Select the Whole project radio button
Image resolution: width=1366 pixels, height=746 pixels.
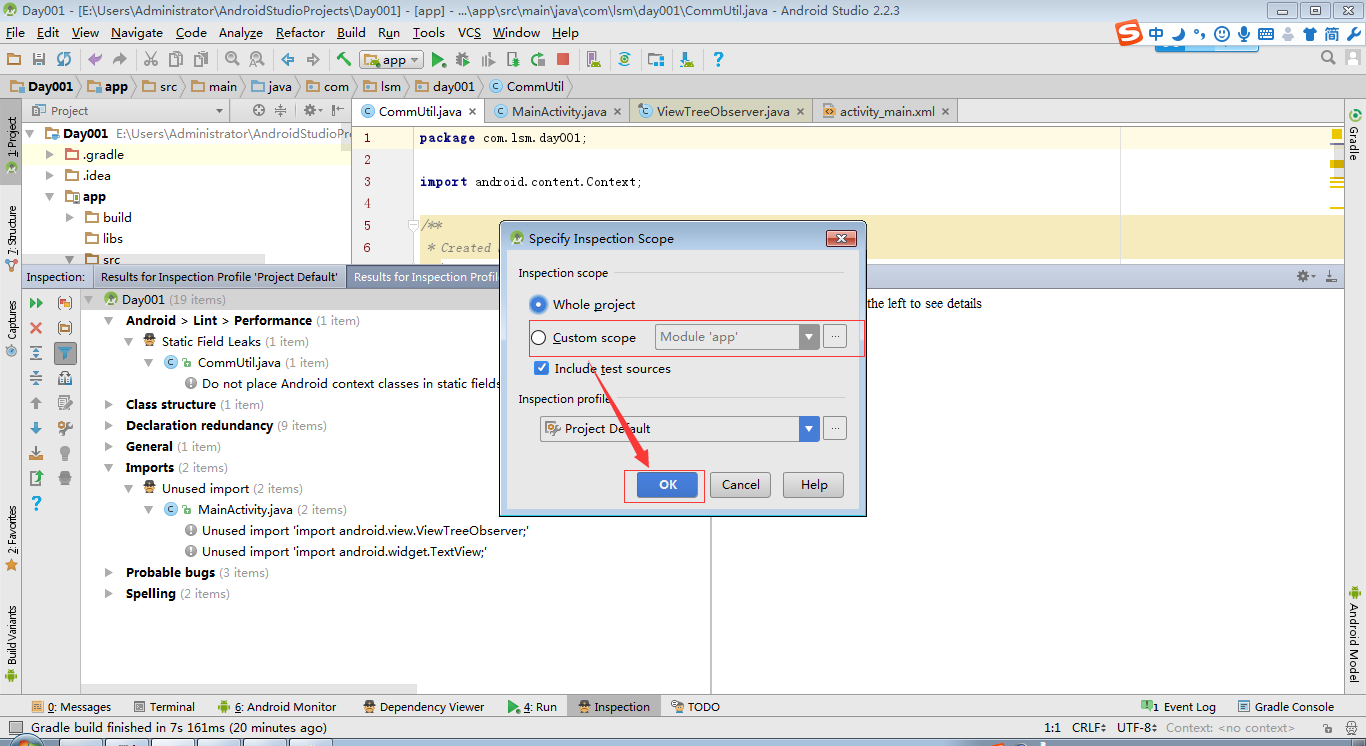[539, 304]
